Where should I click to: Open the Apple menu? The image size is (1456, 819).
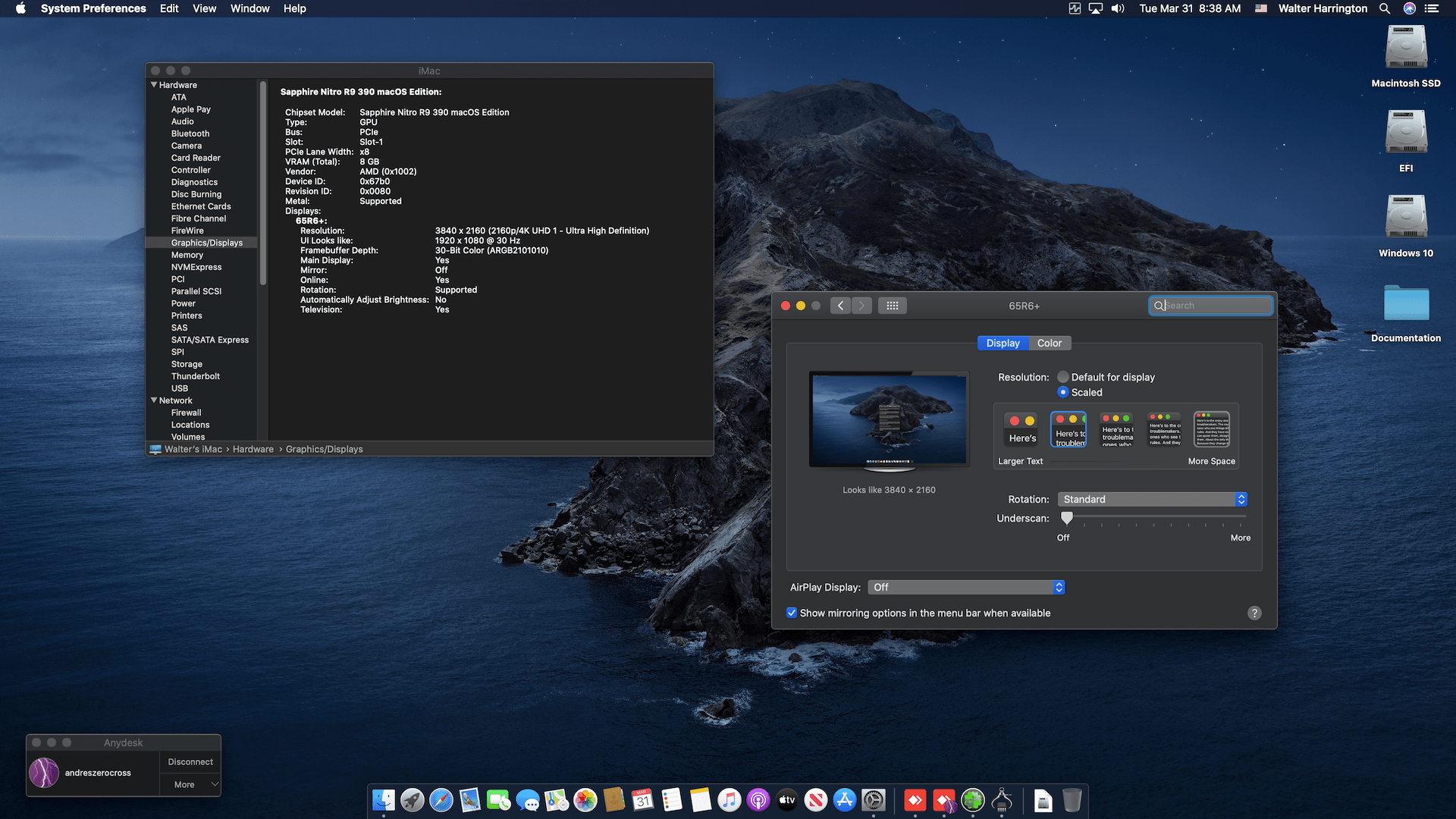tap(20, 8)
